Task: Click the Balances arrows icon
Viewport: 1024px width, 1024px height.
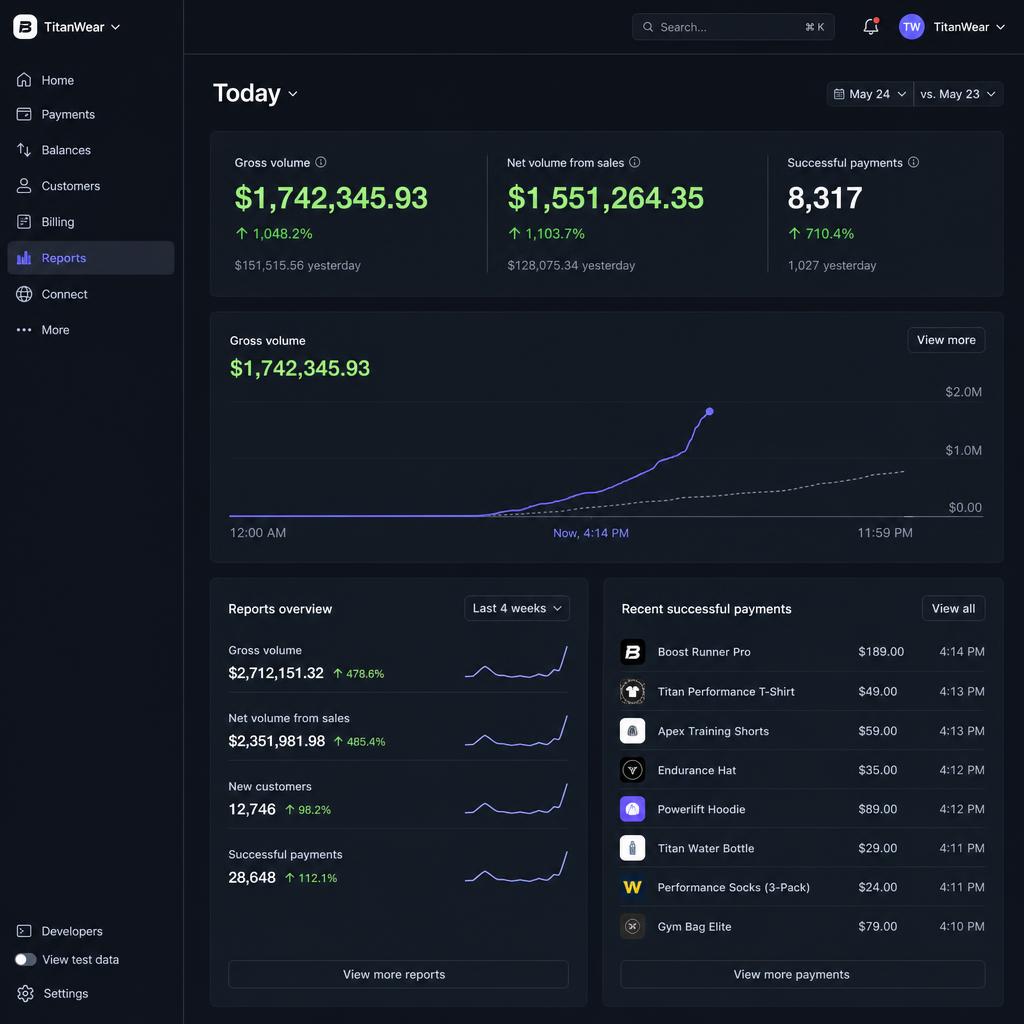Action: pyautogui.click(x=24, y=150)
